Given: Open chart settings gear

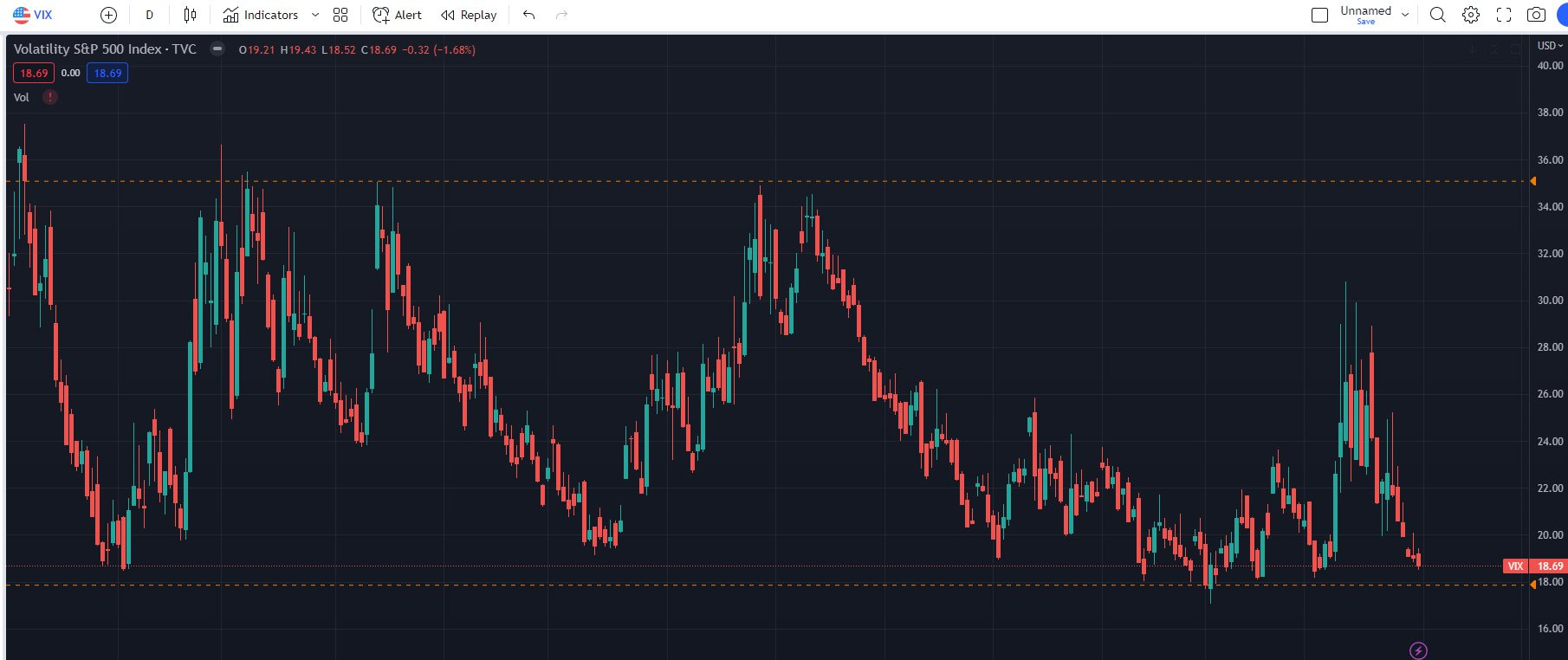Looking at the screenshot, I should click(x=1470, y=15).
